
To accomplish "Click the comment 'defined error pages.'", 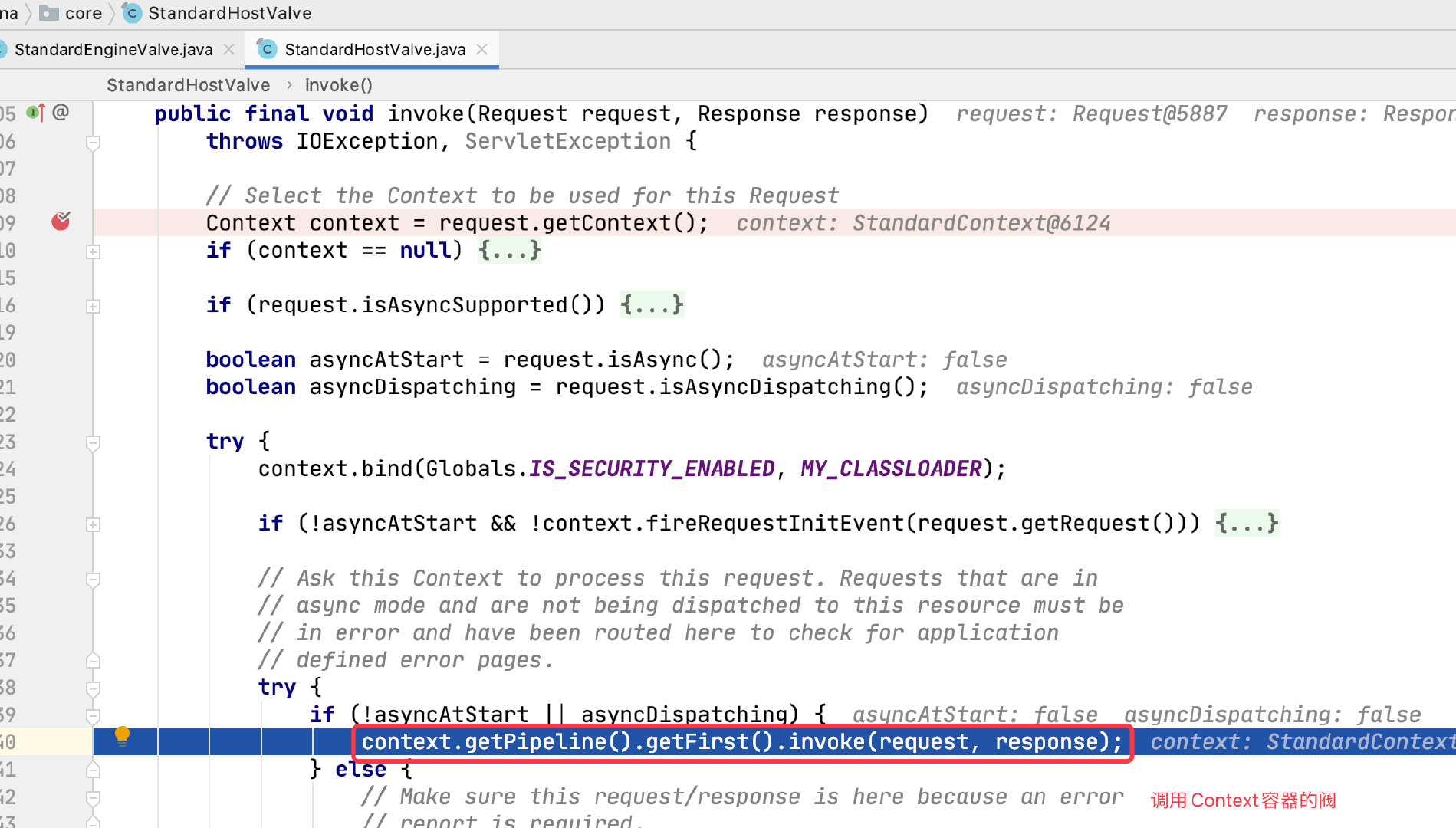I will 406,659.
